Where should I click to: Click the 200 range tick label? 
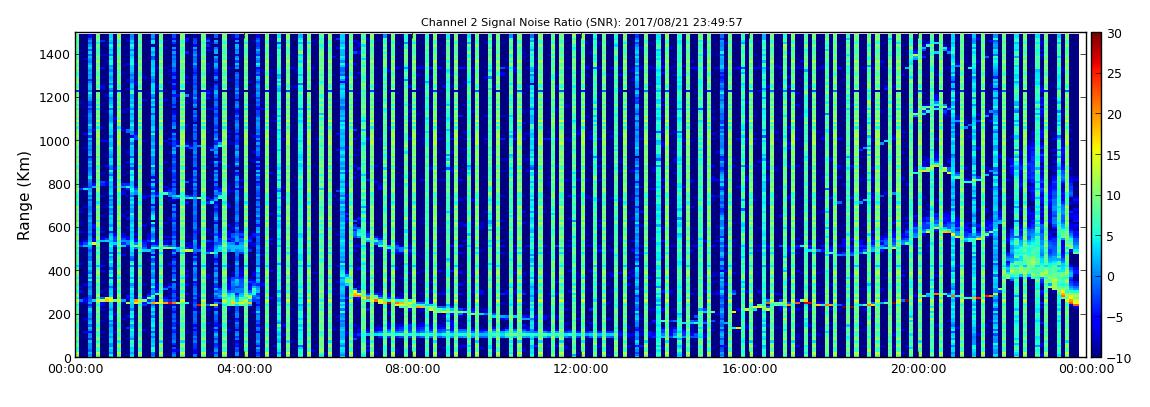[59, 314]
